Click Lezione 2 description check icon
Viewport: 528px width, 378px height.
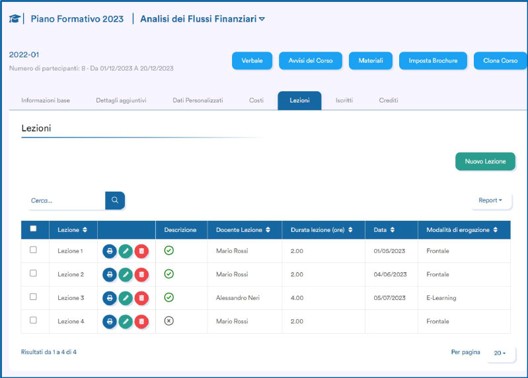click(x=169, y=274)
